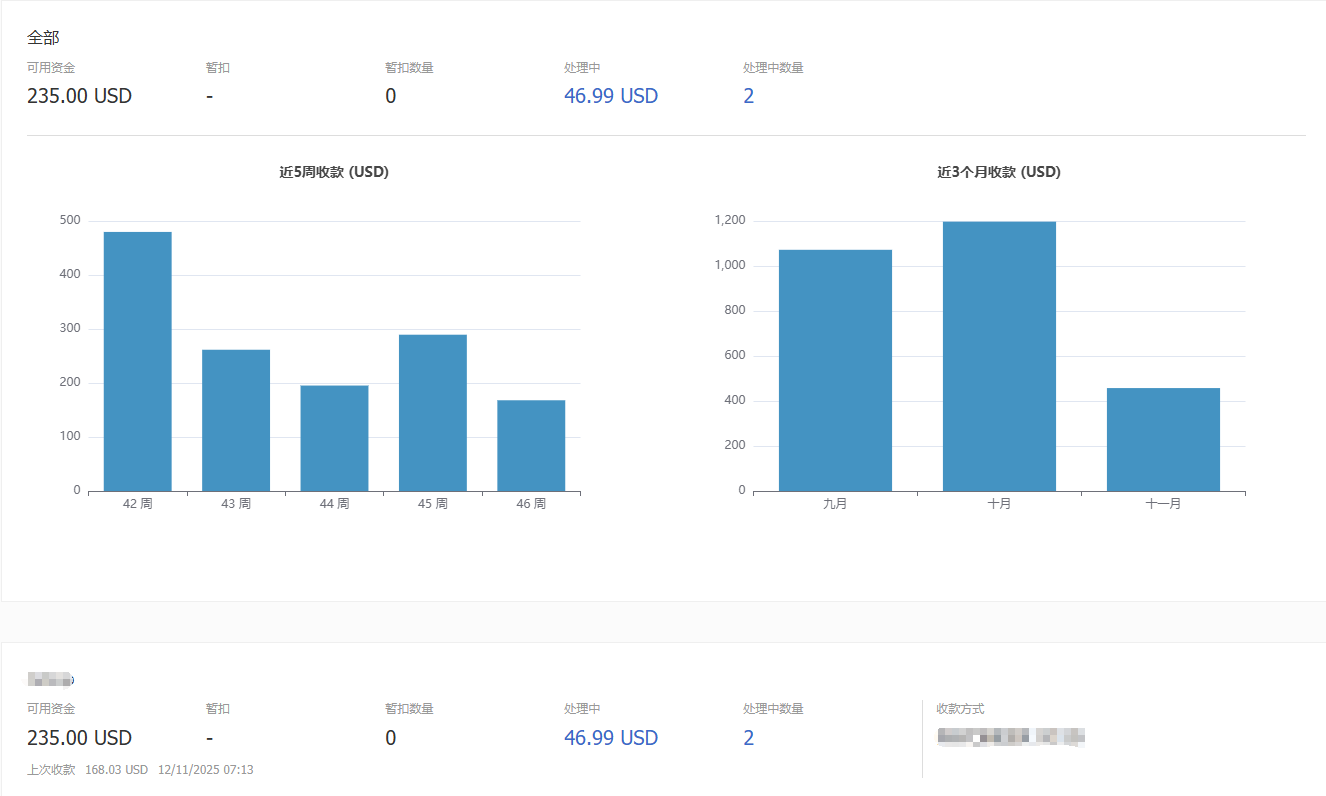The height and width of the screenshot is (796, 1326).
Task: Open processing count 2 in the lower account row
Action: [748, 738]
